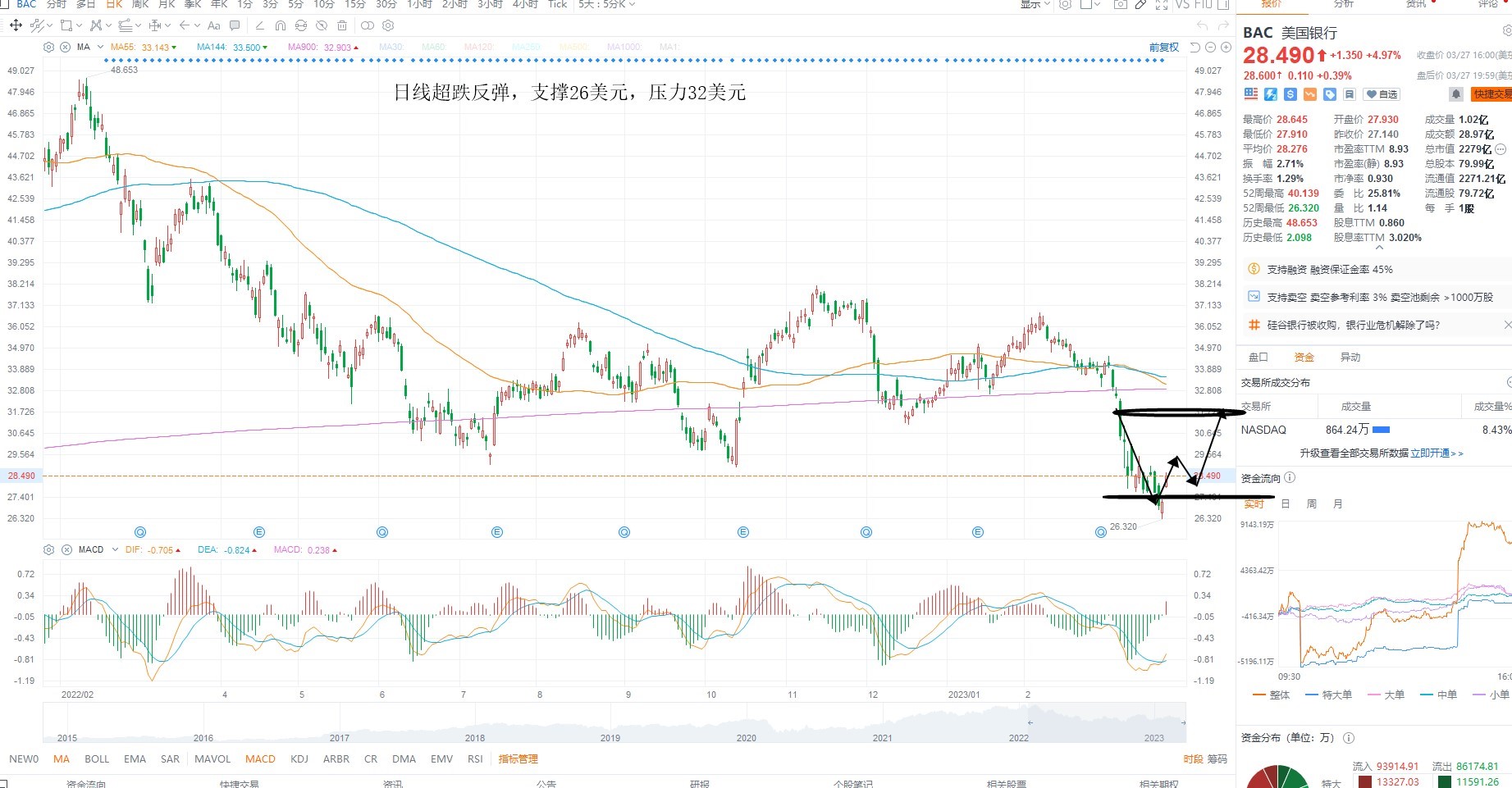Screen dimensions: 1512x788
Task: Delete drawings with the trash icon
Action: tap(342, 25)
